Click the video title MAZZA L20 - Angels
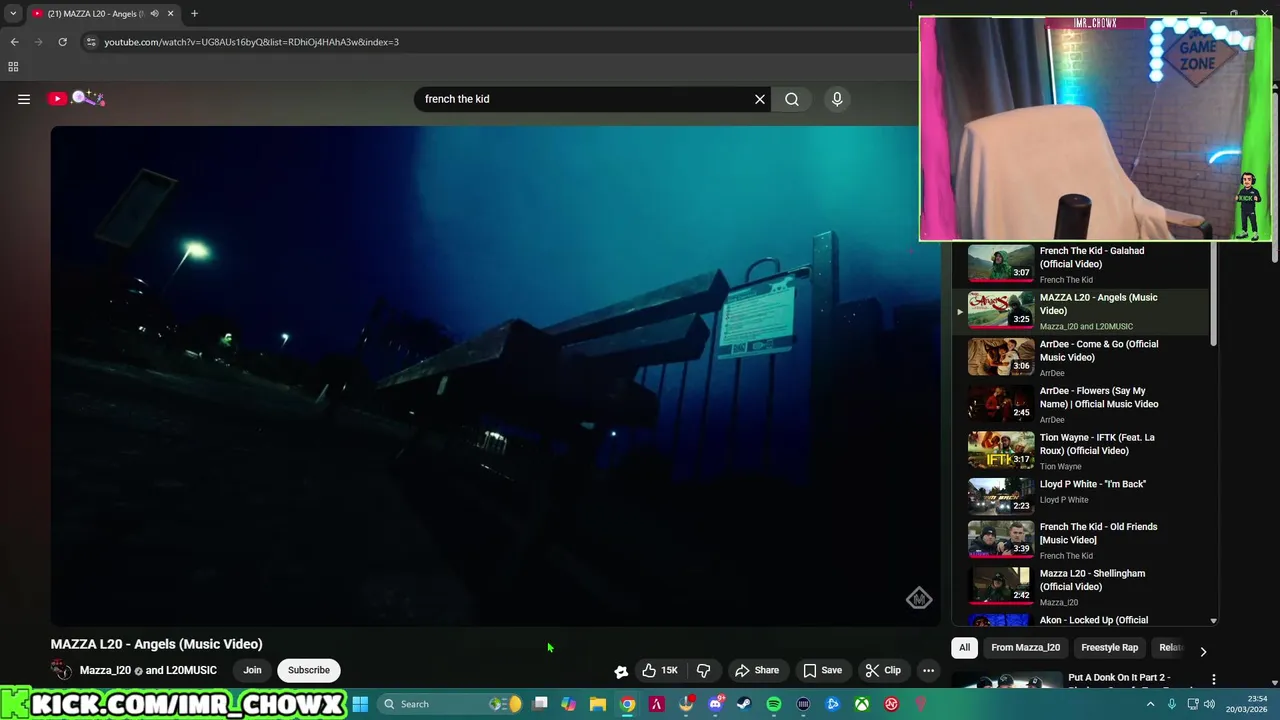 157,644
